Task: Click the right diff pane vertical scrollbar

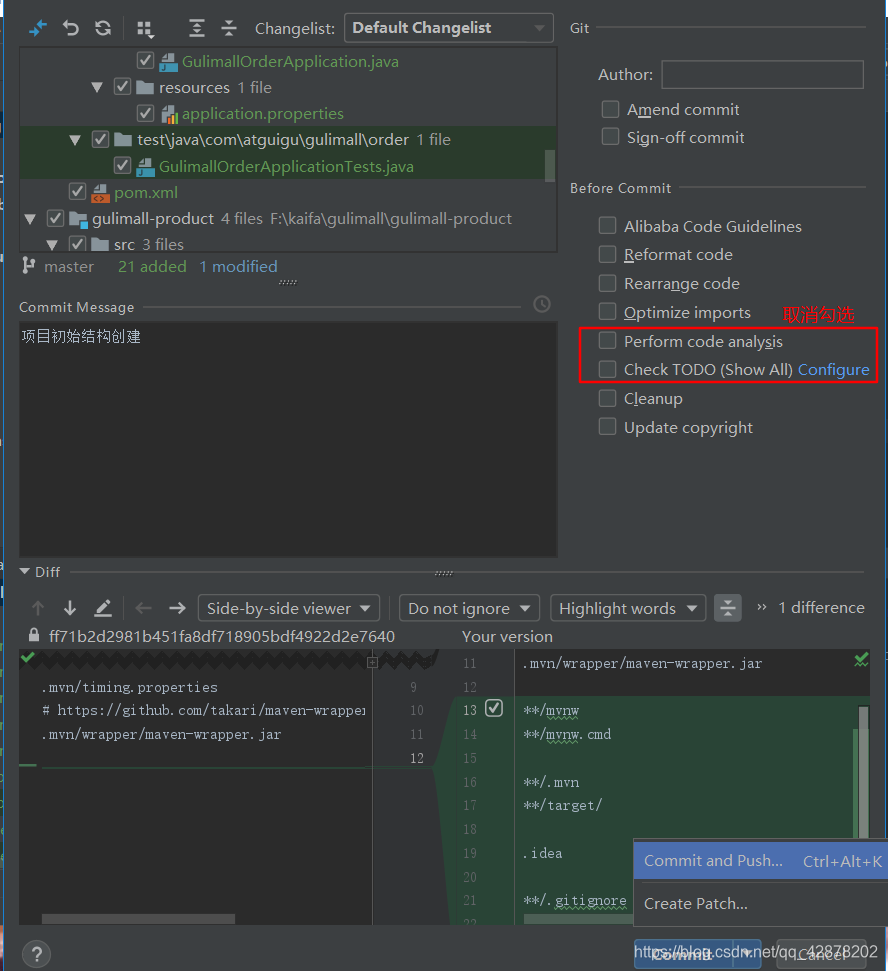Action: (863, 772)
